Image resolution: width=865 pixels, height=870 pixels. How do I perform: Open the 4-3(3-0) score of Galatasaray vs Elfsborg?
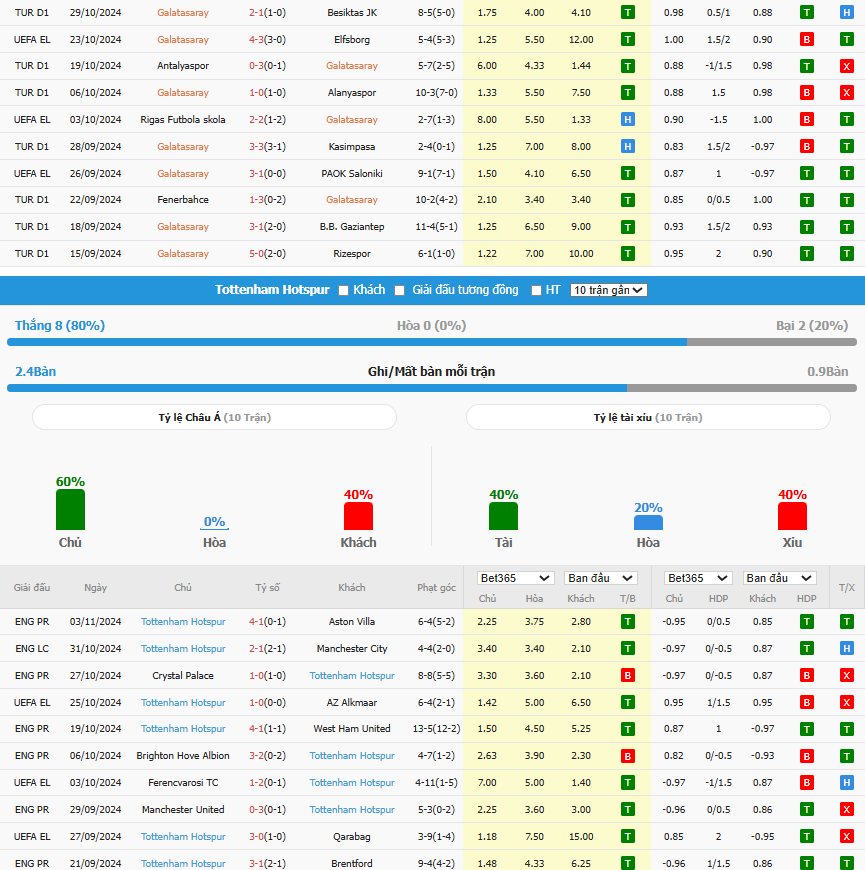(267, 40)
